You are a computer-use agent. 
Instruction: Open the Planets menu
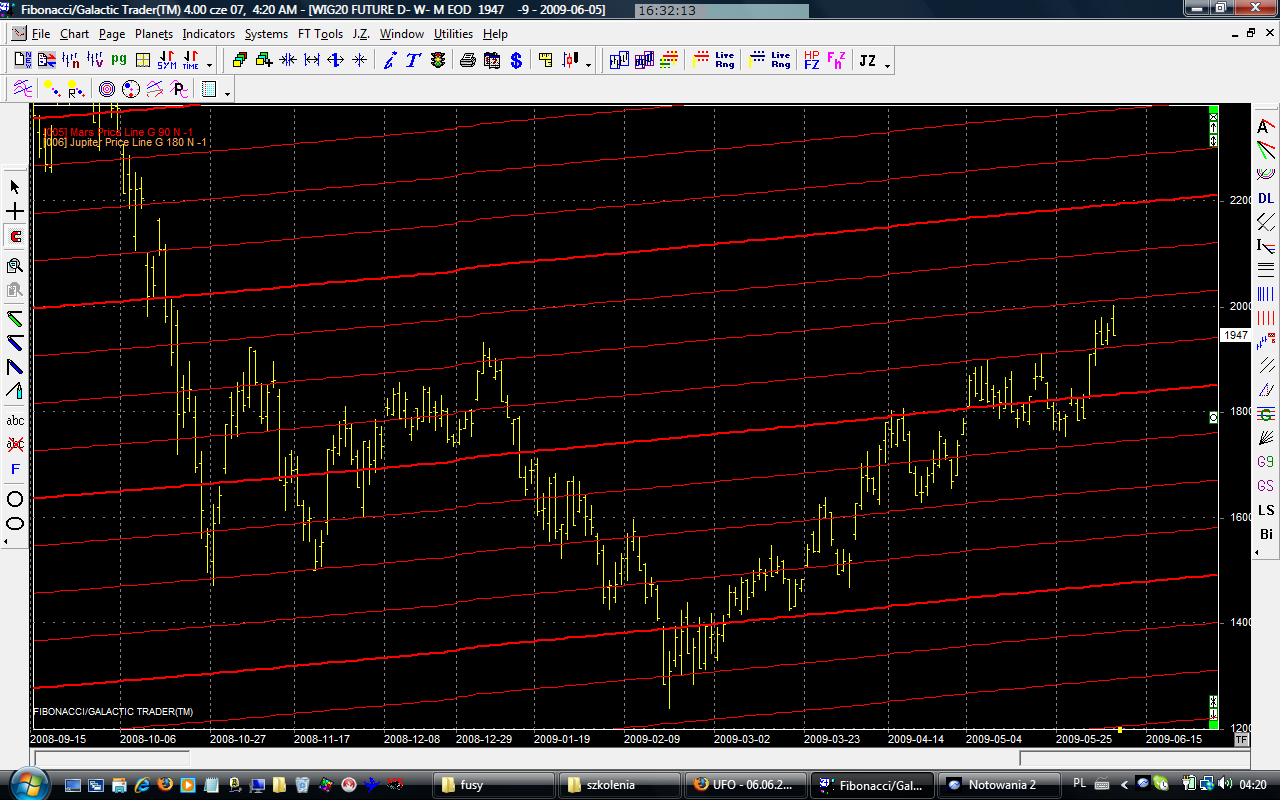click(x=154, y=34)
